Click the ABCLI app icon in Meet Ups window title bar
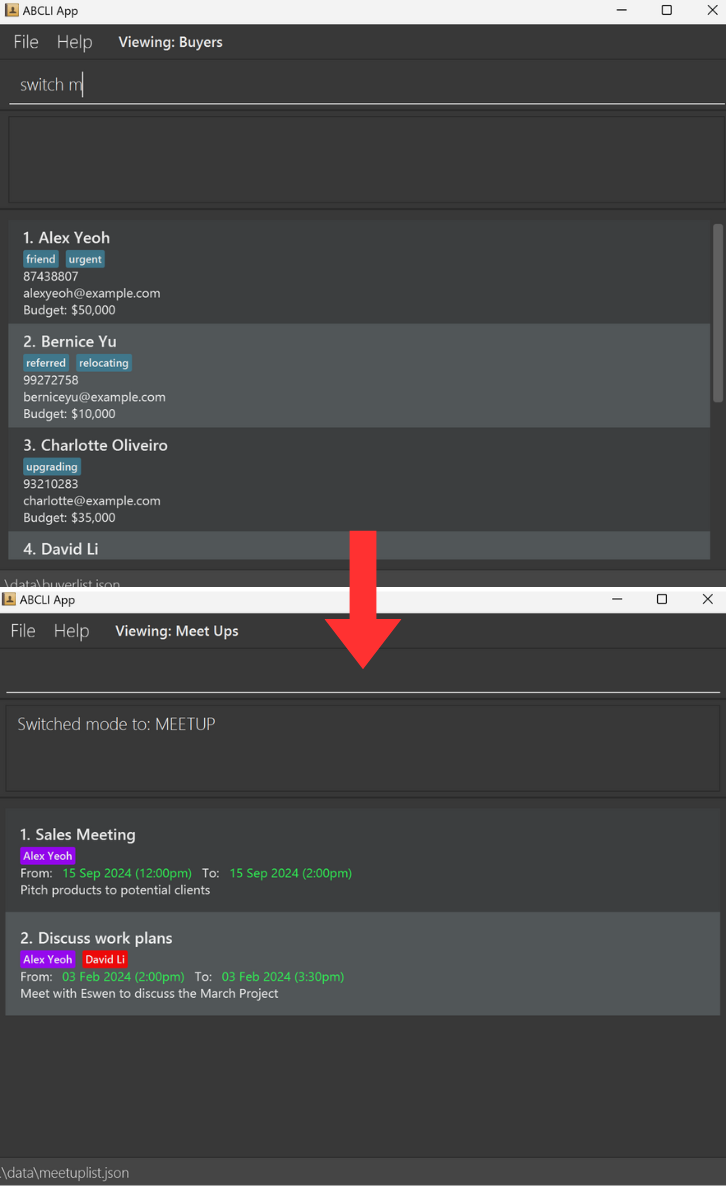The height and width of the screenshot is (1186, 726). coord(9,600)
